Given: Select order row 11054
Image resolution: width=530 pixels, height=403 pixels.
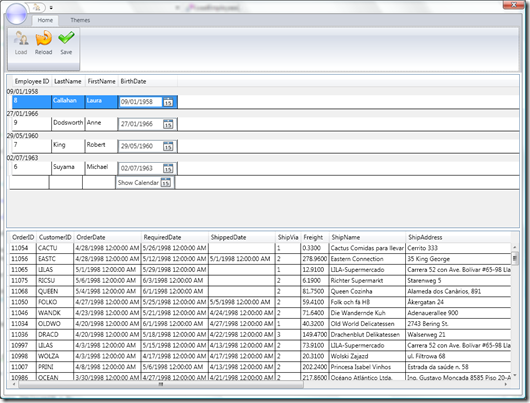Looking at the screenshot, I should pos(260,248).
